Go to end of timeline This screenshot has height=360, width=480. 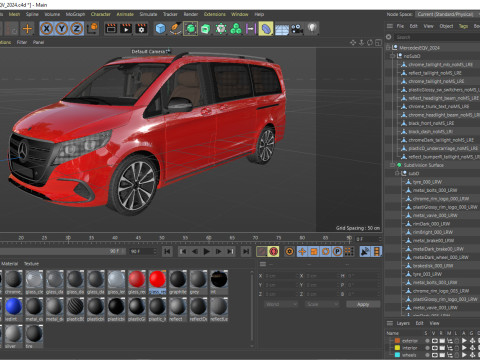pyautogui.click(x=246, y=251)
